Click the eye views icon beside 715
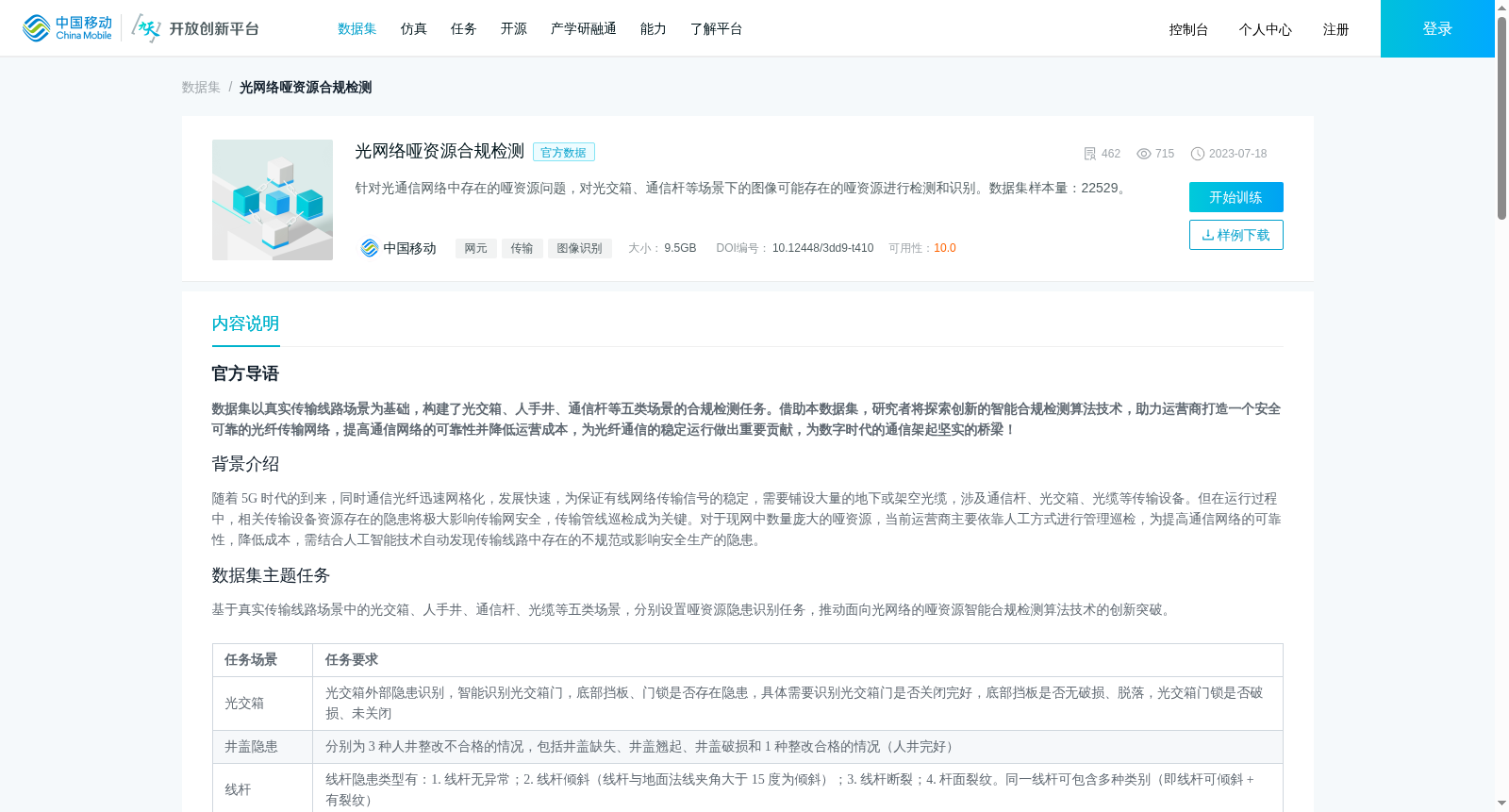Image resolution: width=1509 pixels, height=812 pixels. tap(1144, 154)
